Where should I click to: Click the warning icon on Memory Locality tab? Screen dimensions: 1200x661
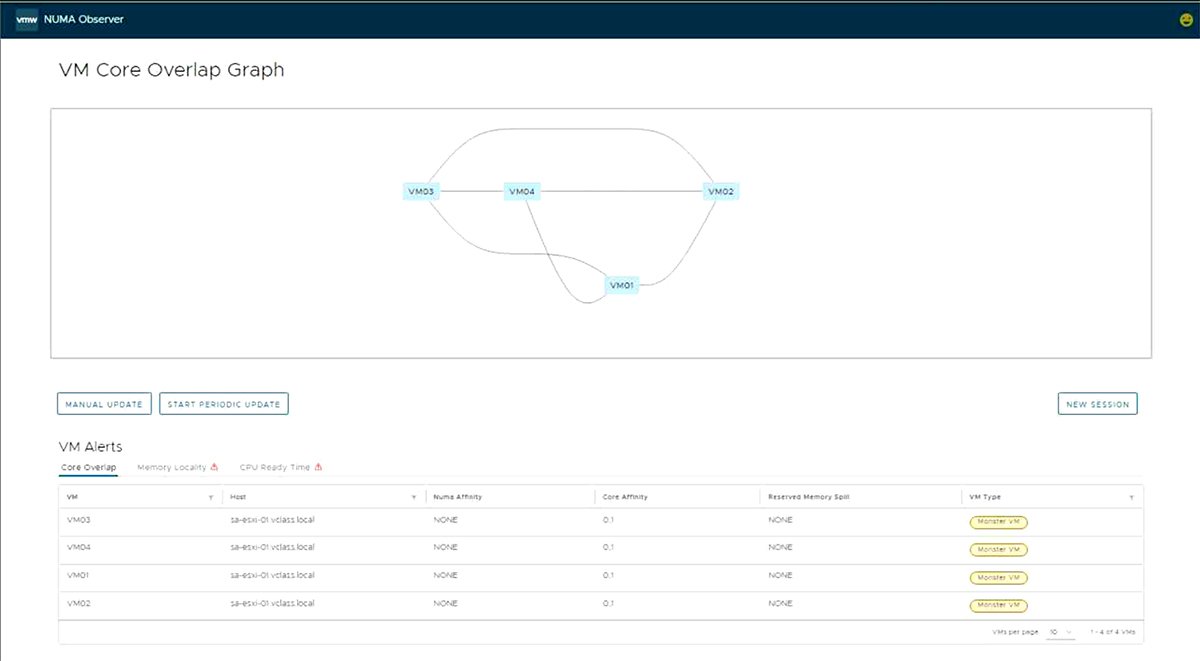[x=212, y=466]
